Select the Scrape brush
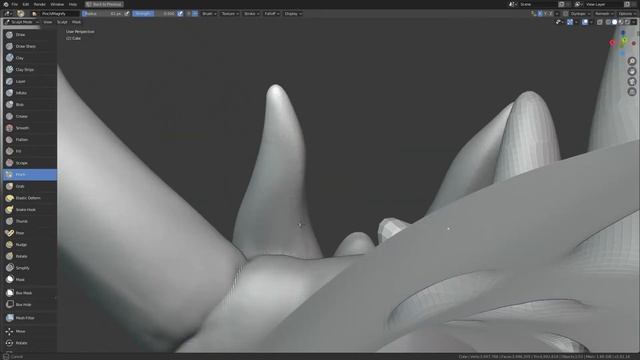Image resolution: width=640 pixels, height=360 pixels. click(29, 163)
